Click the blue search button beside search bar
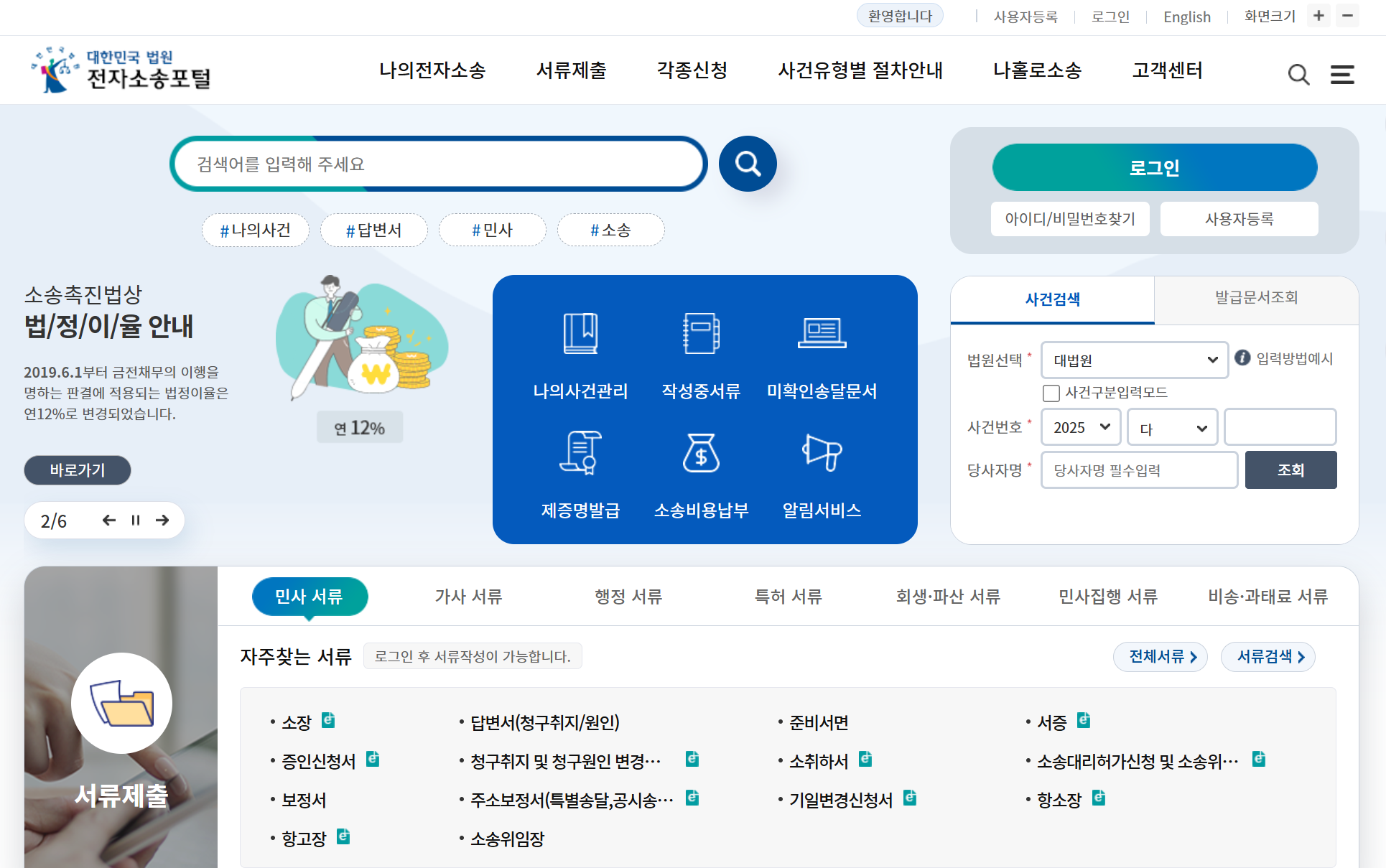 (x=748, y=164)
